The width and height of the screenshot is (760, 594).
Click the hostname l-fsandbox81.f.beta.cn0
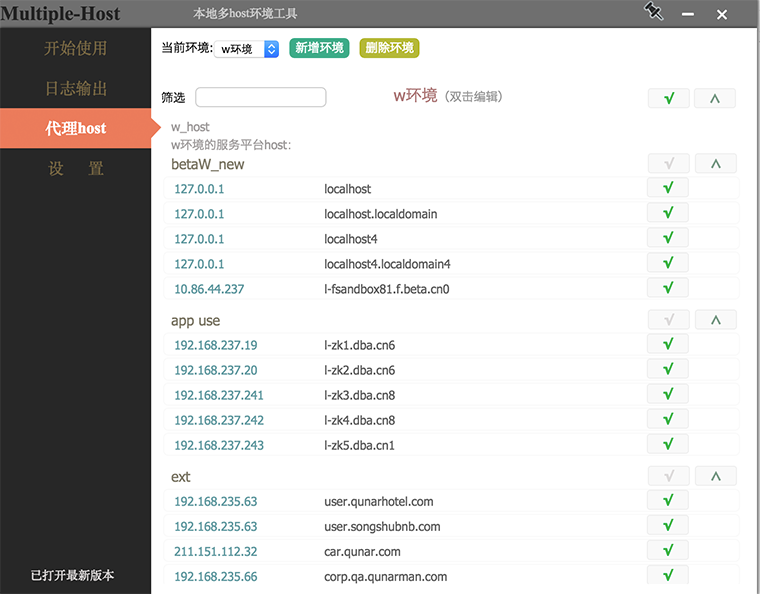click(386, 289)
